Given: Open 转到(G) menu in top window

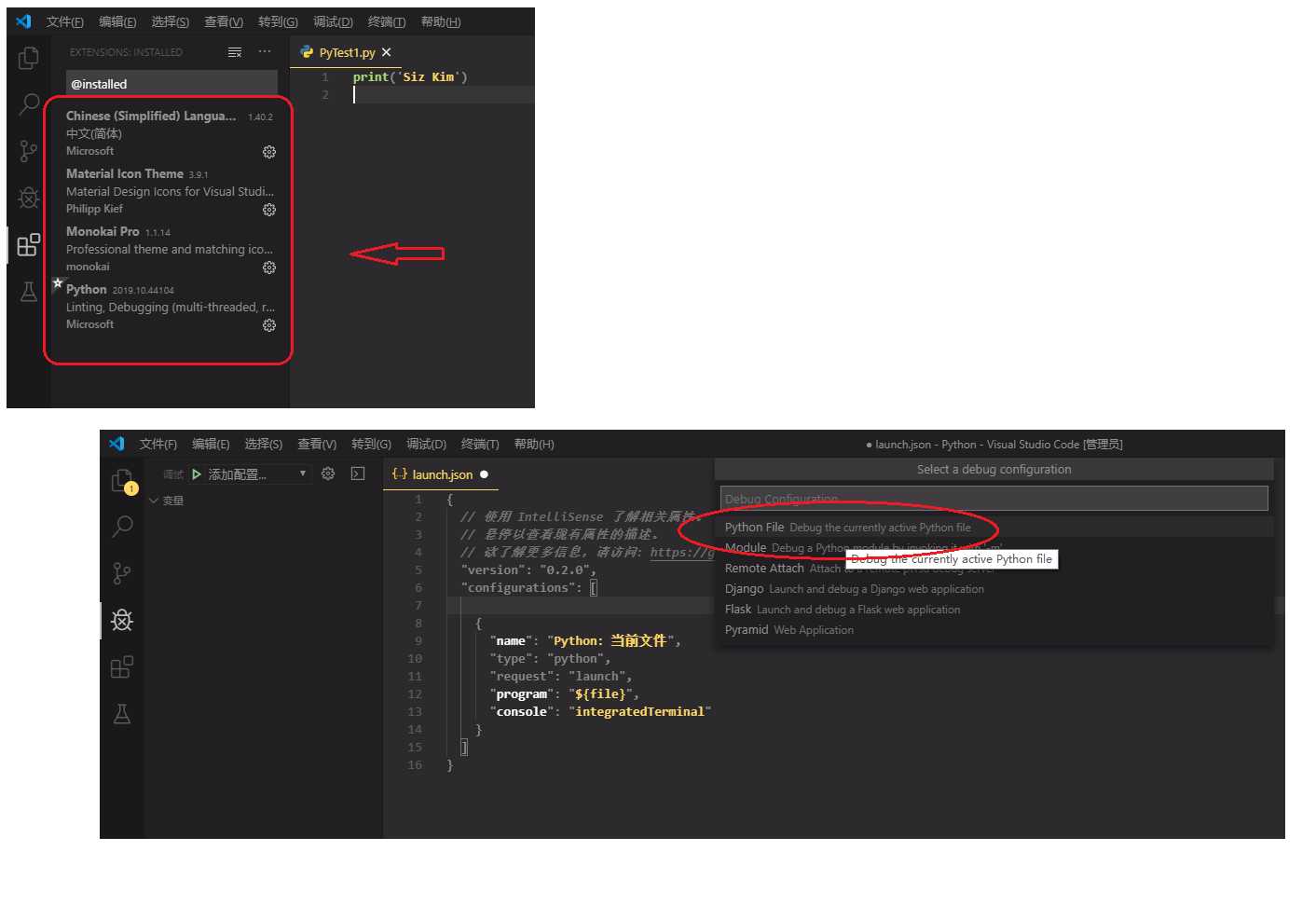Looking at the screenshot, I should click(x=278, y=21).
